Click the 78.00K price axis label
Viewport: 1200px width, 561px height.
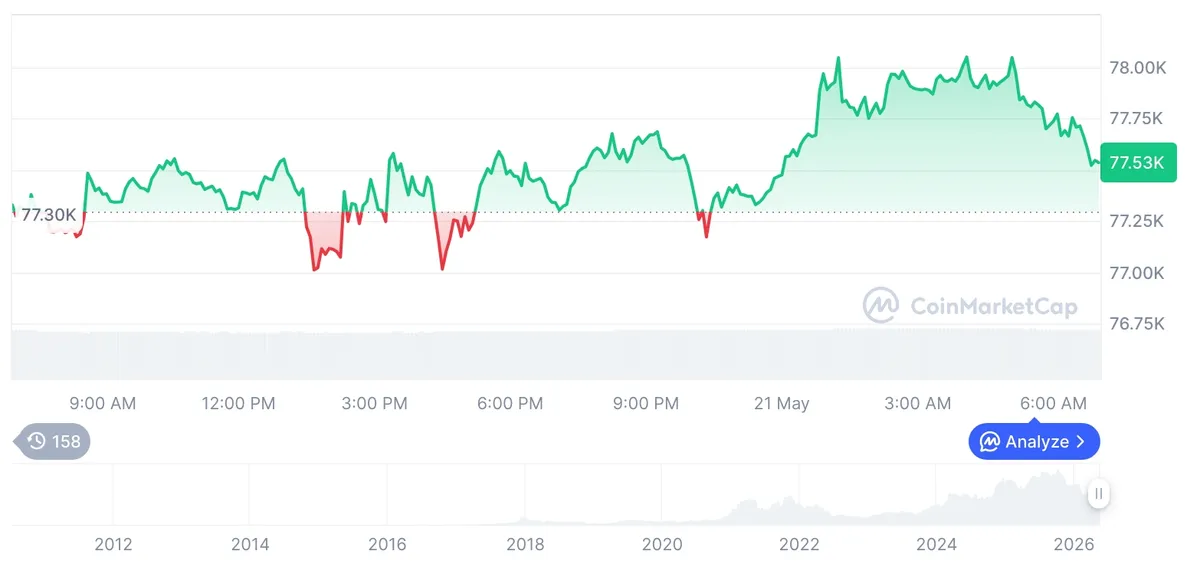[1138, 68]
